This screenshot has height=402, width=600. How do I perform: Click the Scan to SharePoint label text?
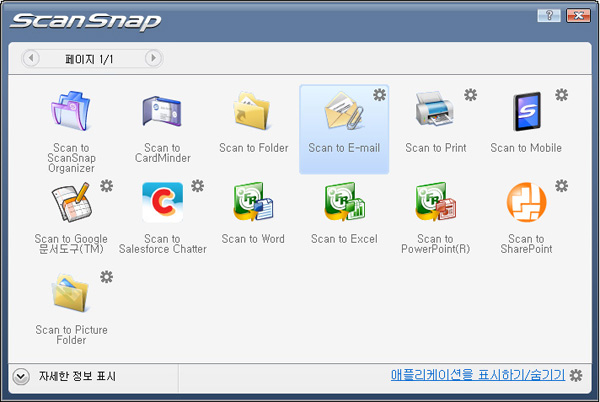point(526,244)
